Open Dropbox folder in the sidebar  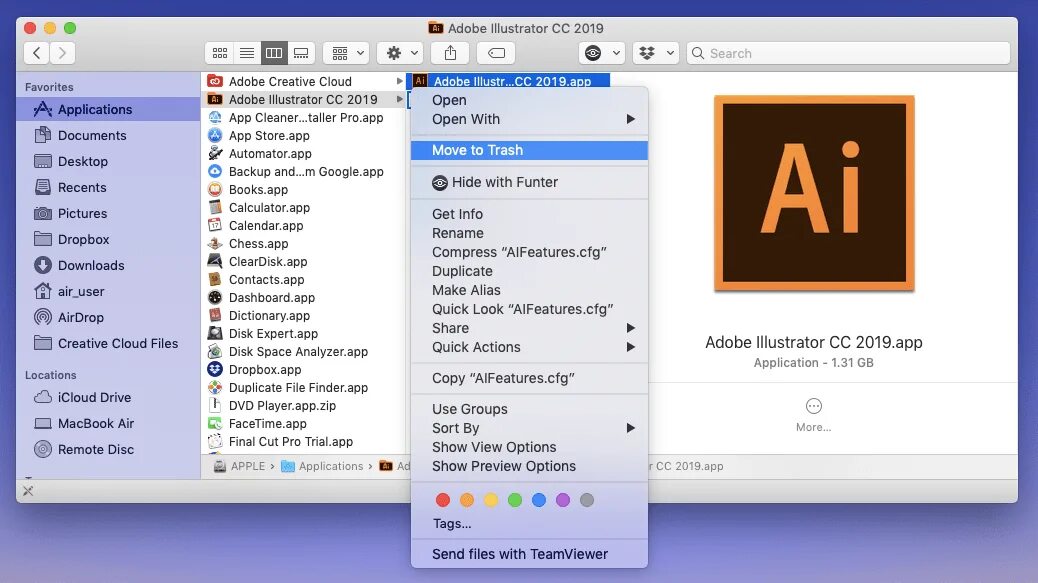[x=108, y=240]
